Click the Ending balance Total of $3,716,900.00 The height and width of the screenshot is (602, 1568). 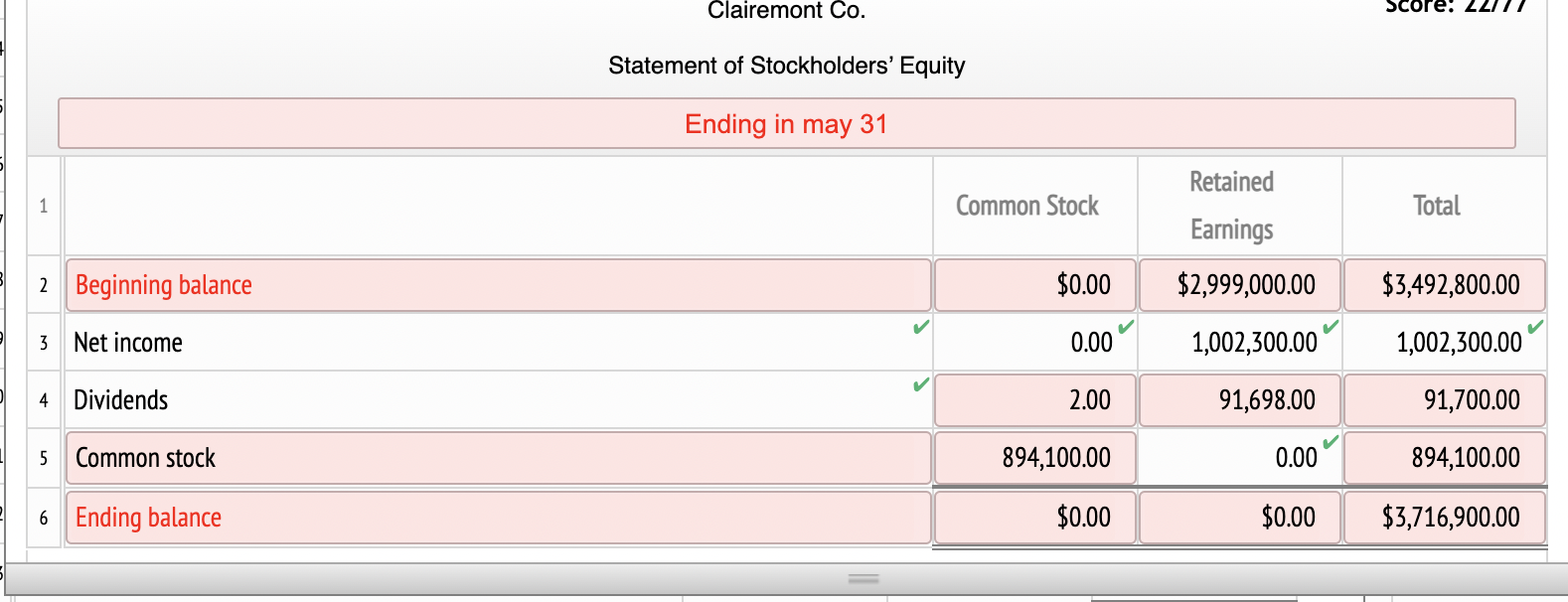(1443, 517)
